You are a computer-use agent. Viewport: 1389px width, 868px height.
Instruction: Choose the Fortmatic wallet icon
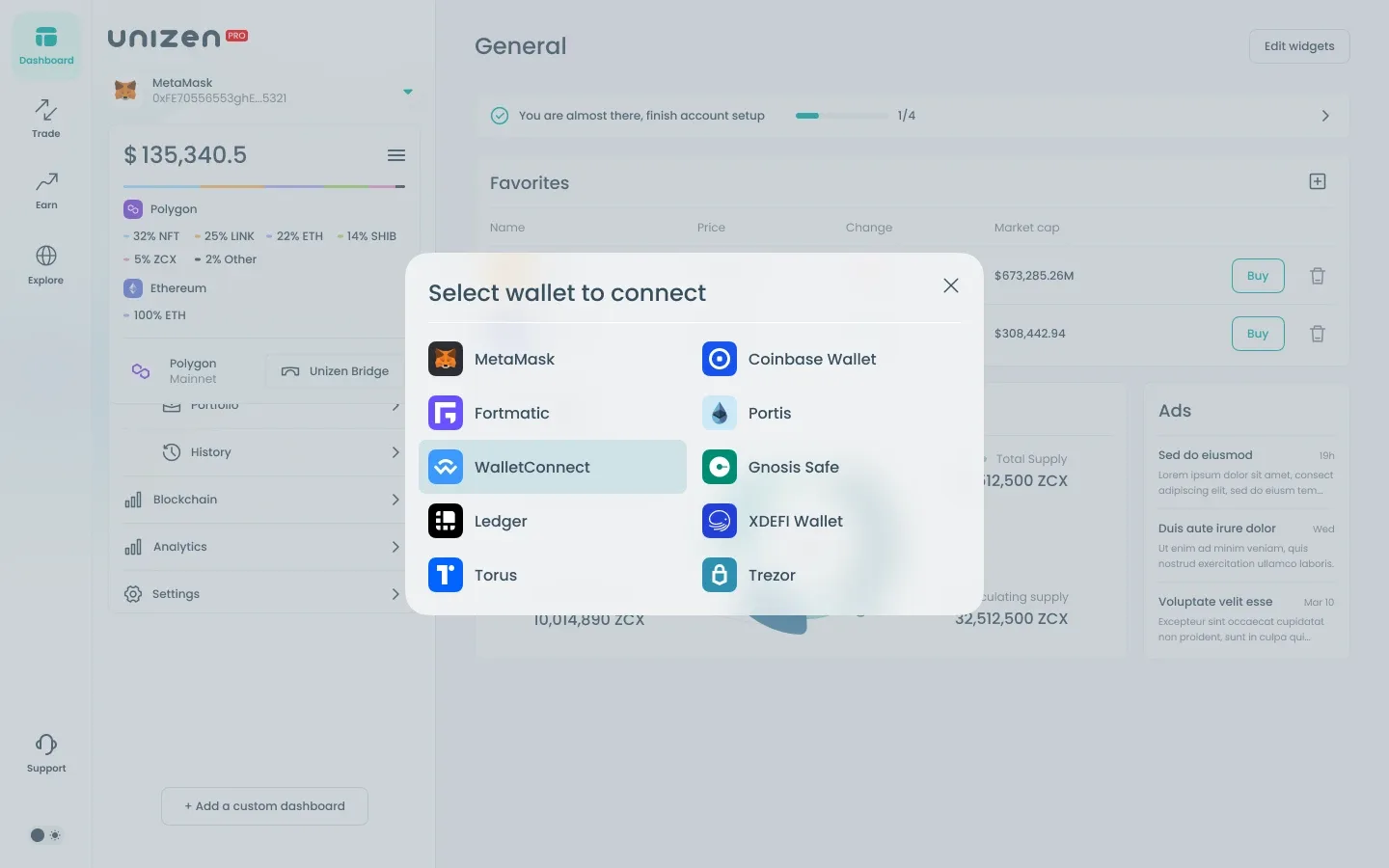point(446,413)
